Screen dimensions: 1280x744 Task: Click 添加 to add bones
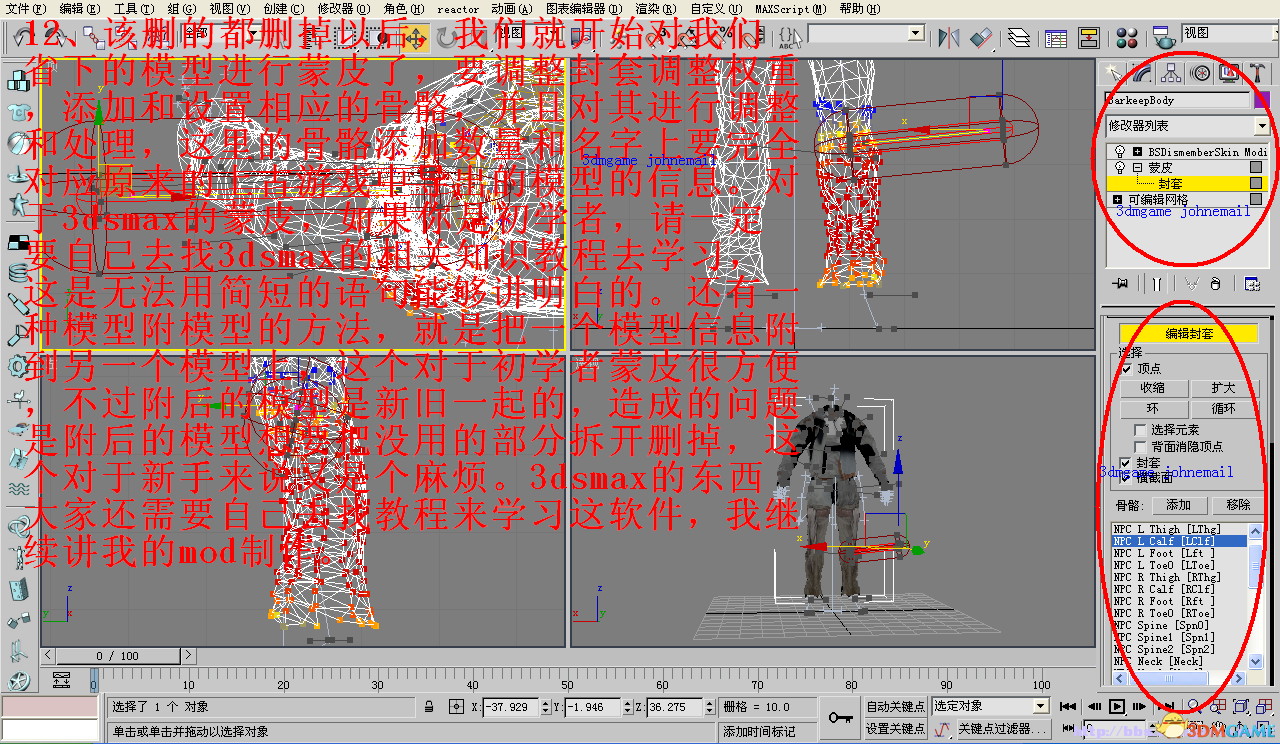[x=1178, y=506]
